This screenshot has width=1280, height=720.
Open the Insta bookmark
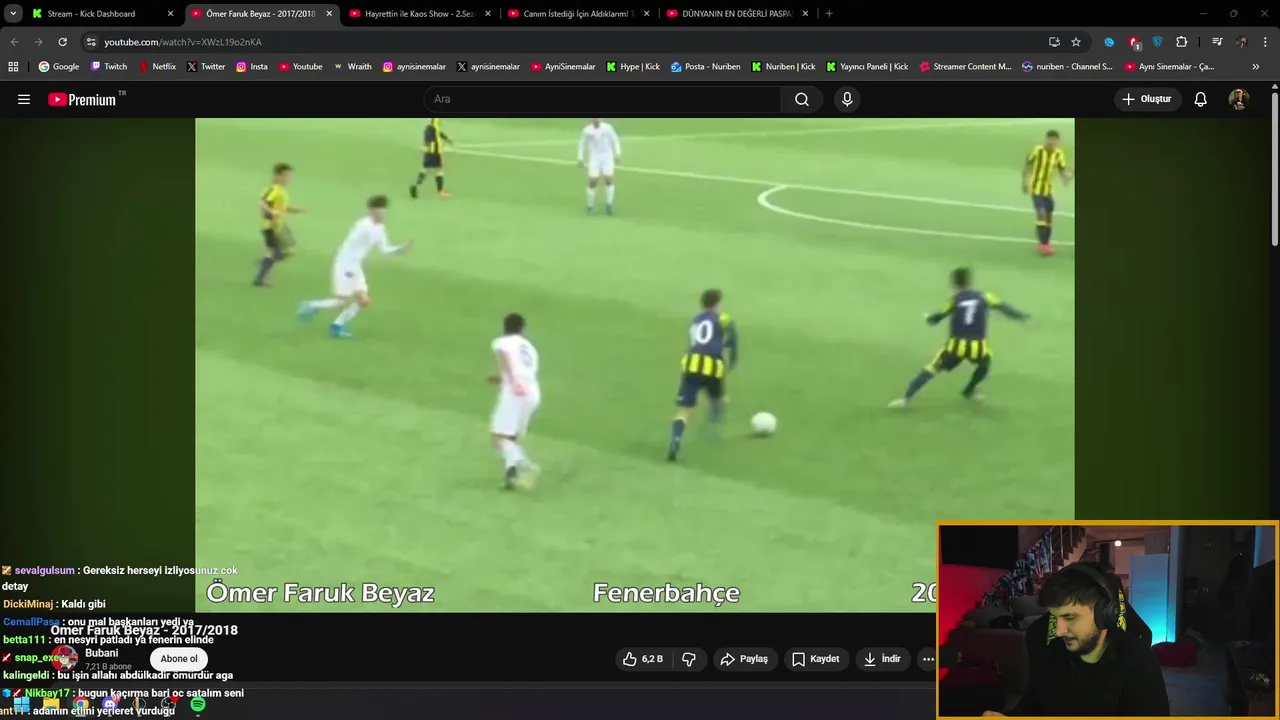click(x=252, y=67)
